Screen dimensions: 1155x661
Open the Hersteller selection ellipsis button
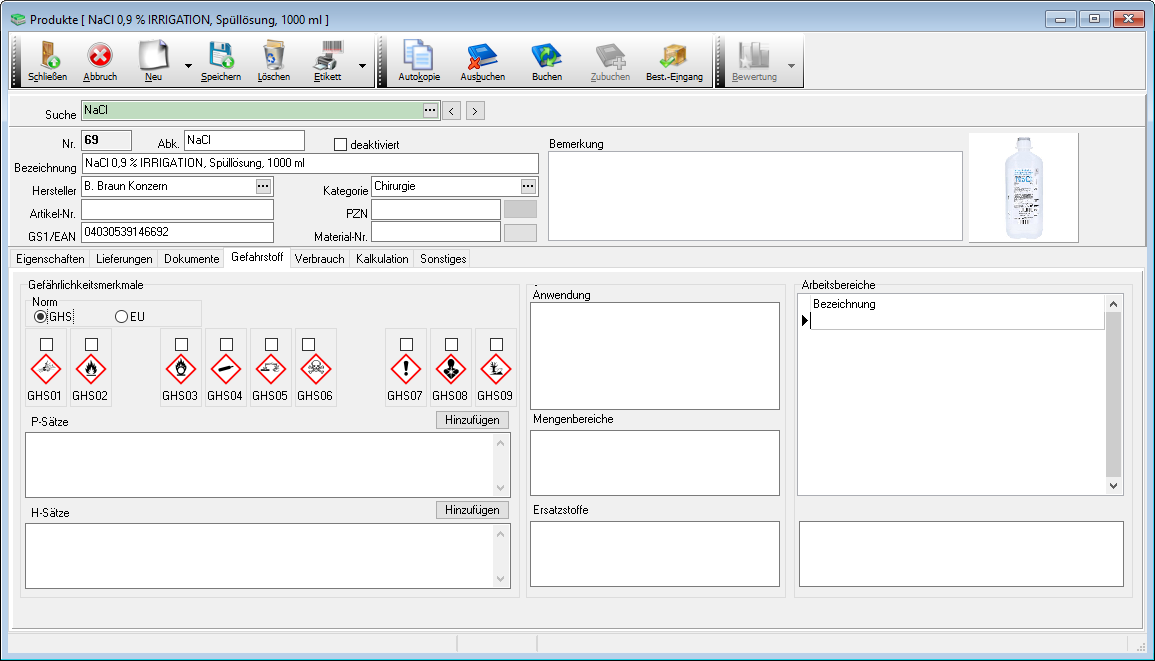(263, 186)
